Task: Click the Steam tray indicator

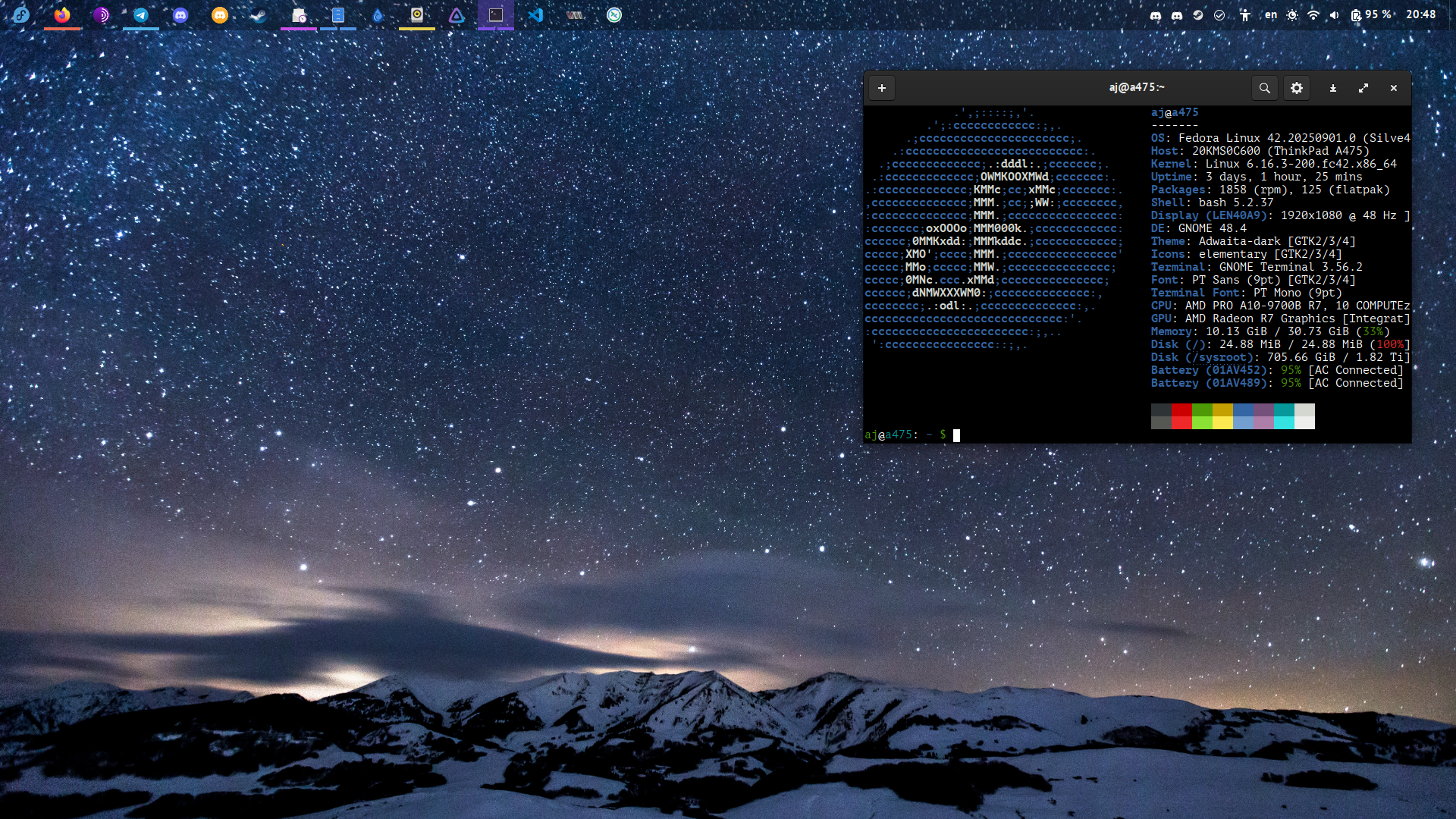Action: point(1198,14)
